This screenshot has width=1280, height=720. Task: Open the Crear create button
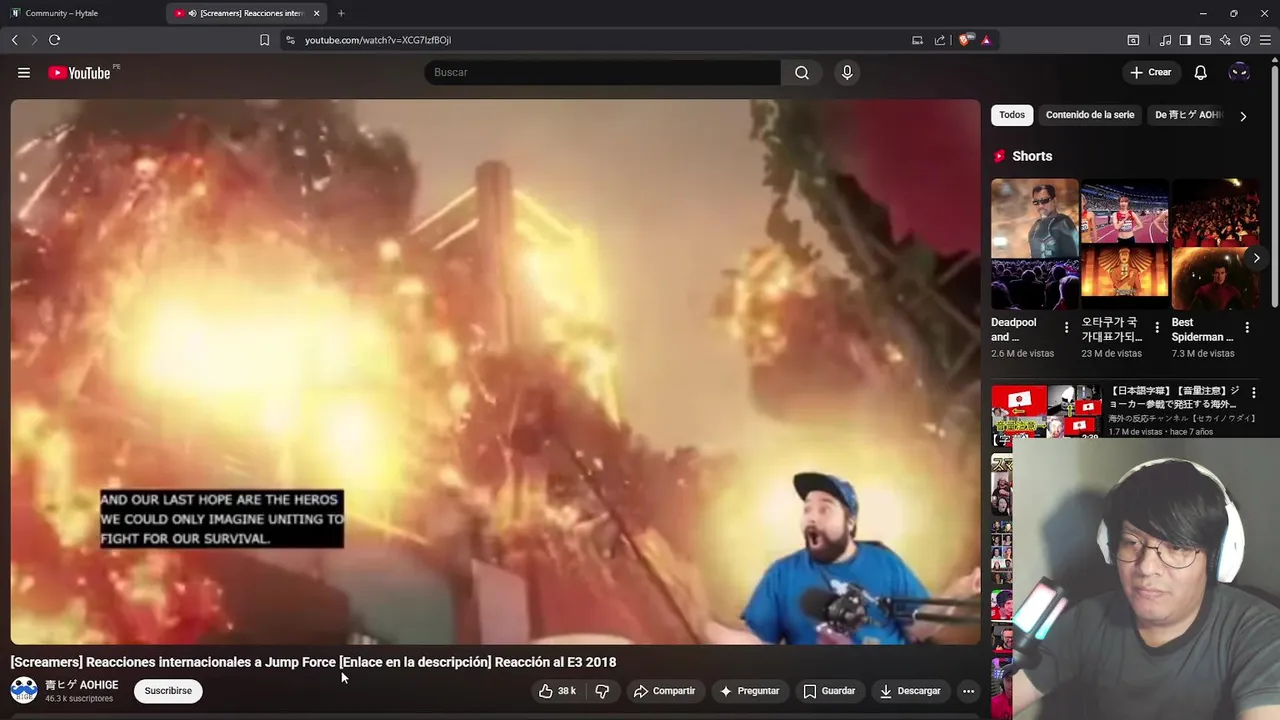(1150, 72)
